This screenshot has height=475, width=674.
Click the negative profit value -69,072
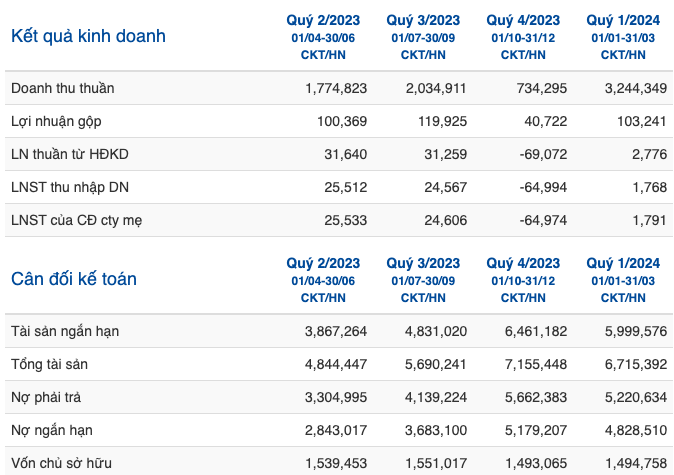543,154
